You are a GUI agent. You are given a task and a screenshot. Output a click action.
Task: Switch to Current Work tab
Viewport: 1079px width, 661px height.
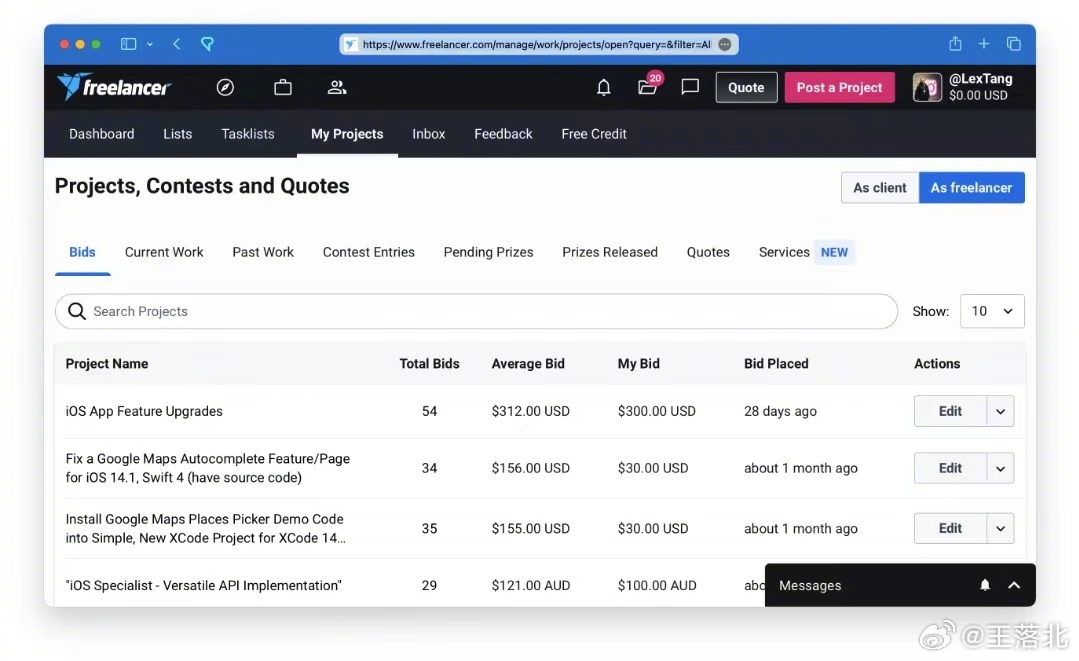[164, 252]
